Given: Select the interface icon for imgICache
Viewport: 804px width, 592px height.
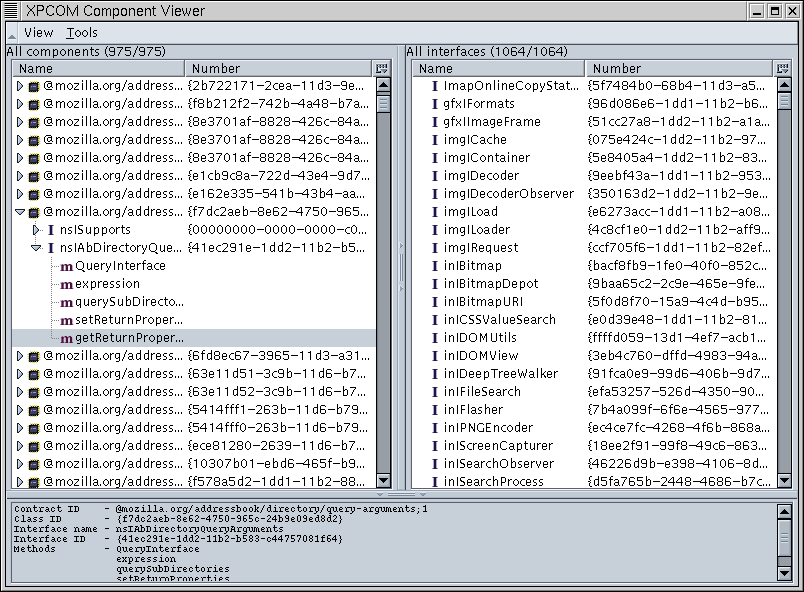Looking at the screenshot, I should 435,140.
